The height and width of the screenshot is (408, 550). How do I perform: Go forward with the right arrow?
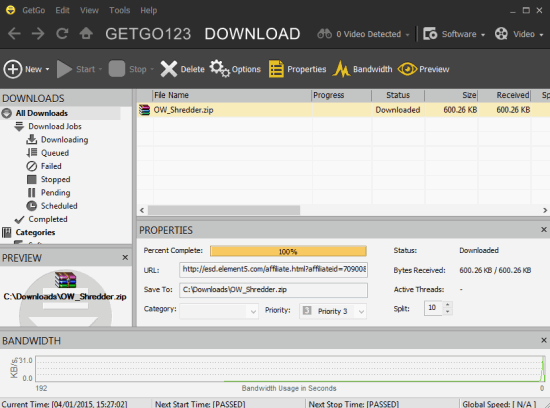pos(38,34)
